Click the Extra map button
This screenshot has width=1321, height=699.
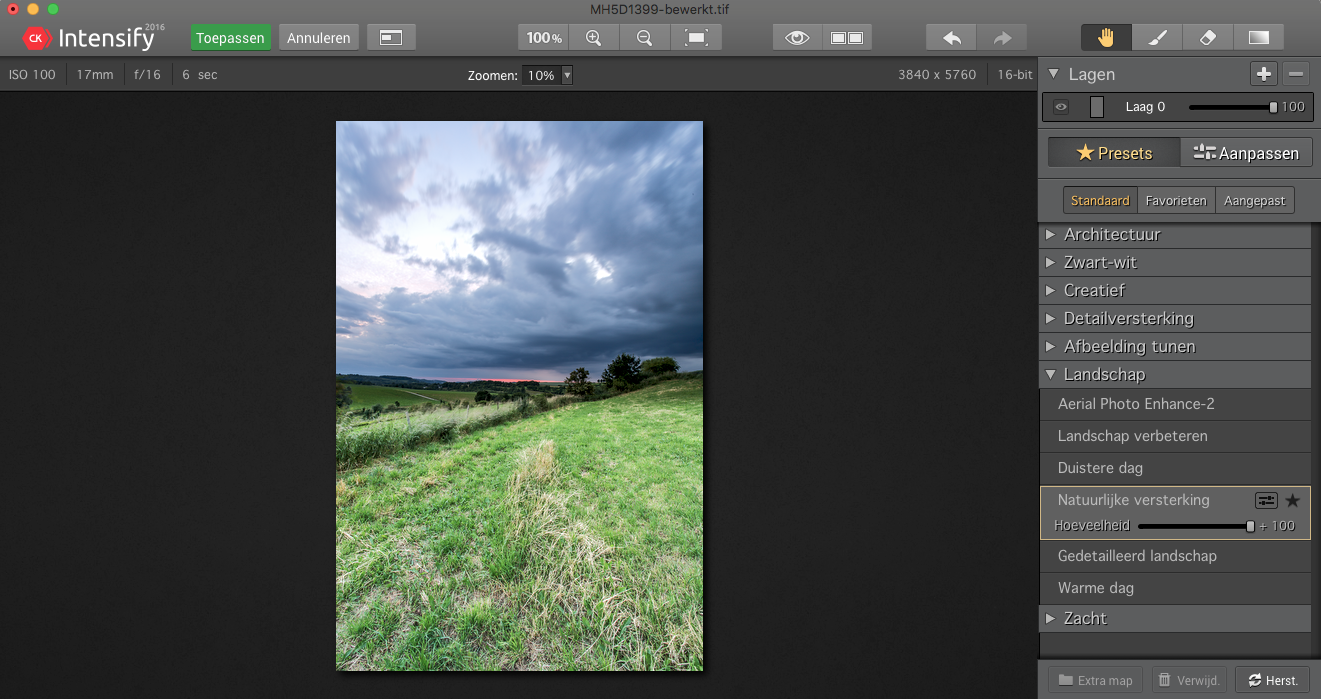point(1095,680)
